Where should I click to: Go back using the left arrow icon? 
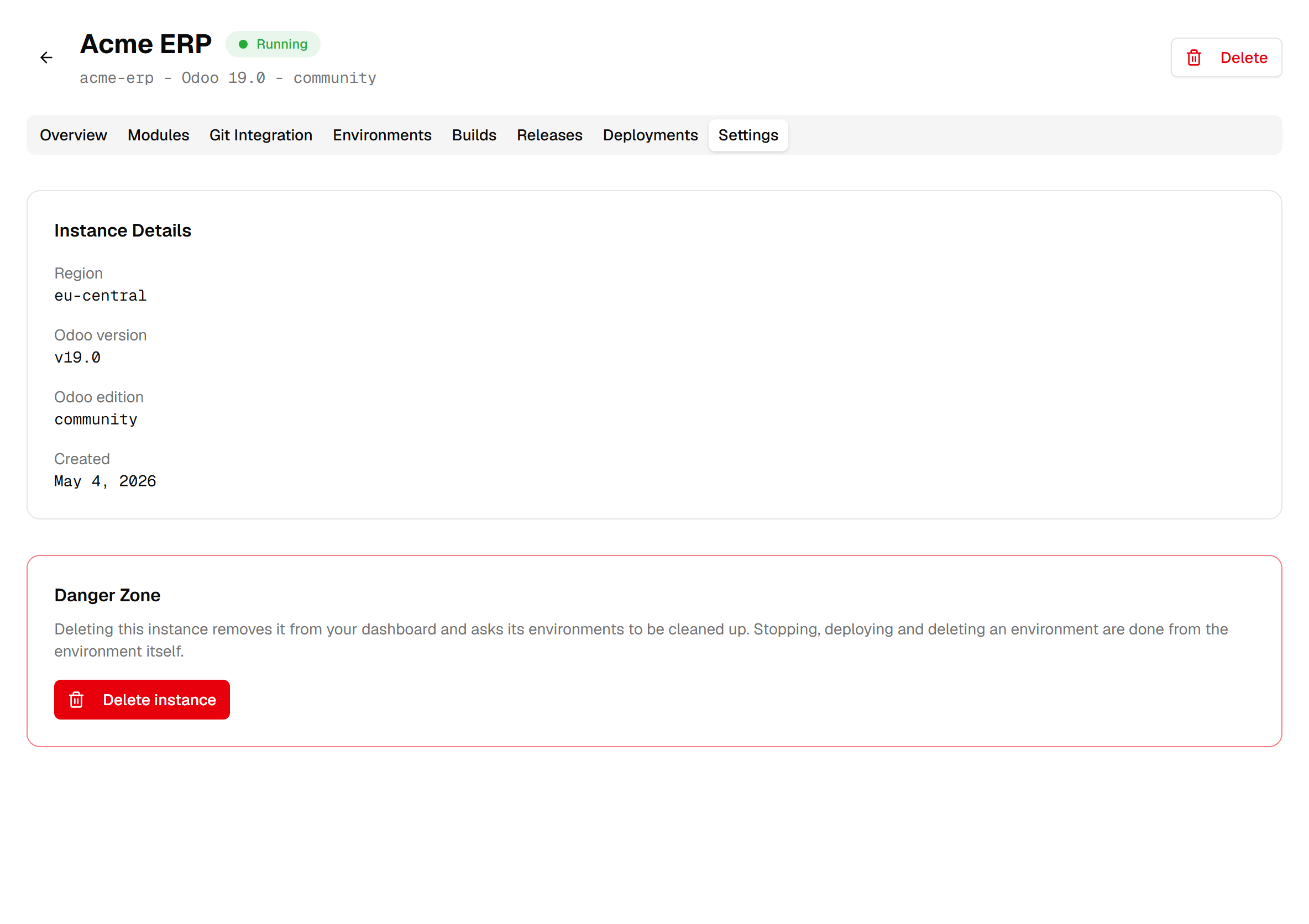point(46,57)
